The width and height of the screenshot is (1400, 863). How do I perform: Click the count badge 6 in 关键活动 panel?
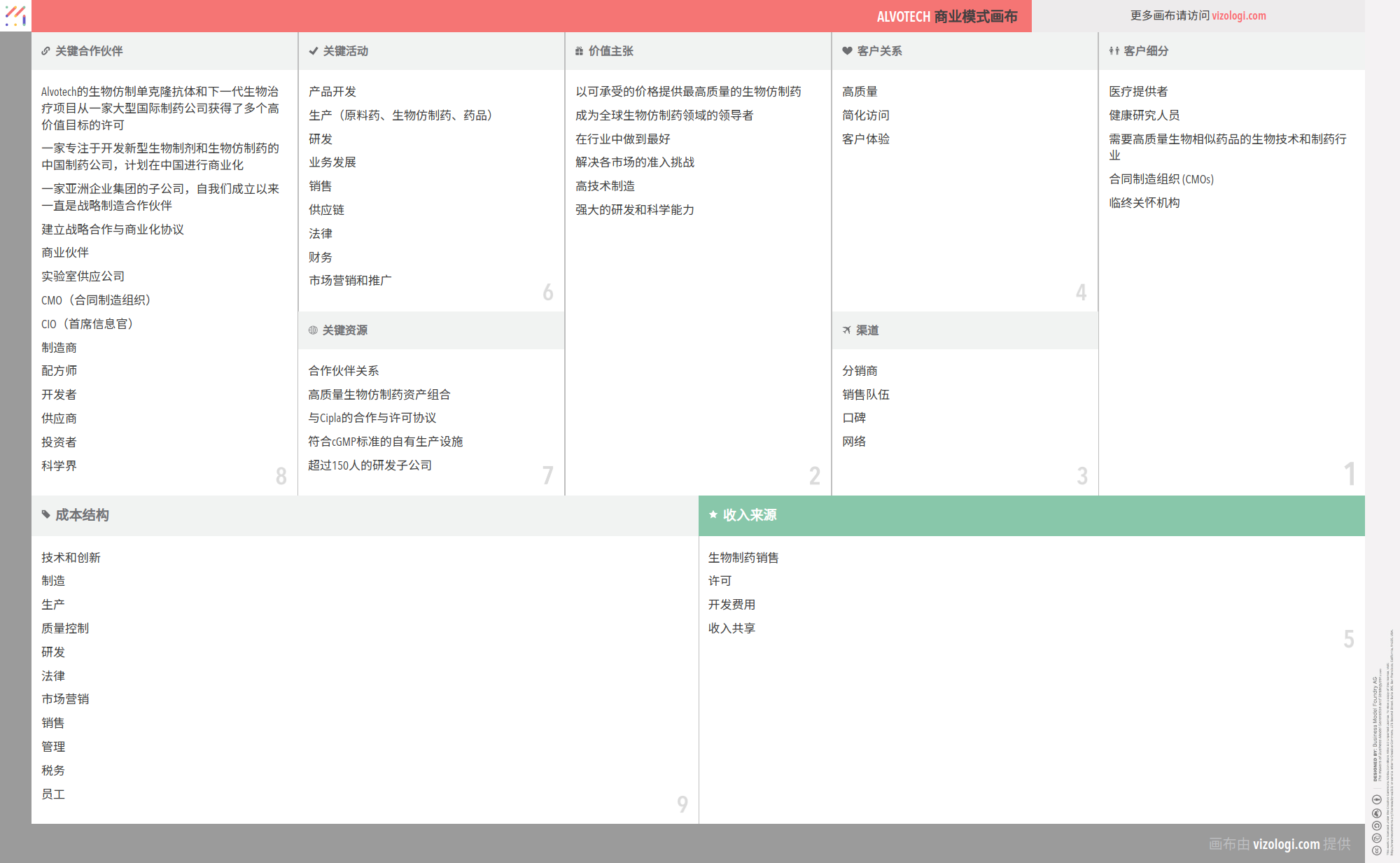click(548, 293)
